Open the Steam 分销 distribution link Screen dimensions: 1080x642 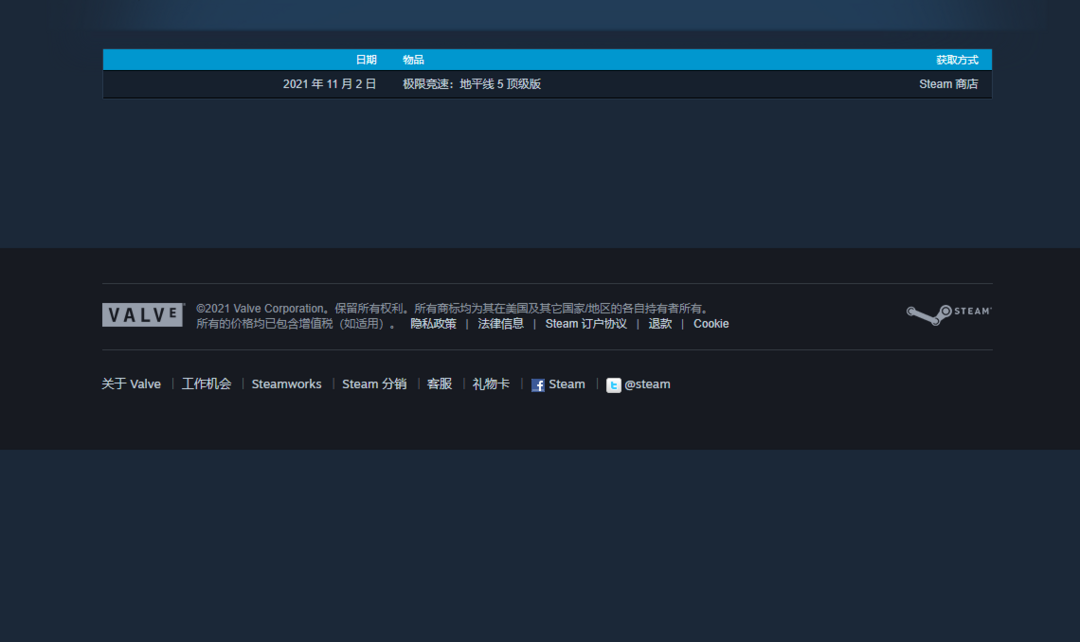coord(374,384)
